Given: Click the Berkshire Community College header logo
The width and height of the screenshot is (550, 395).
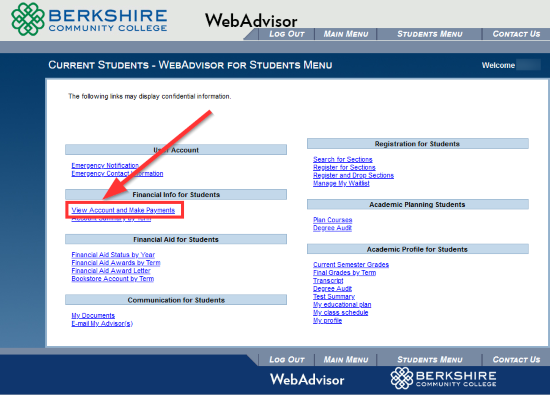Looking at the screenshot, I should [89, 19].
